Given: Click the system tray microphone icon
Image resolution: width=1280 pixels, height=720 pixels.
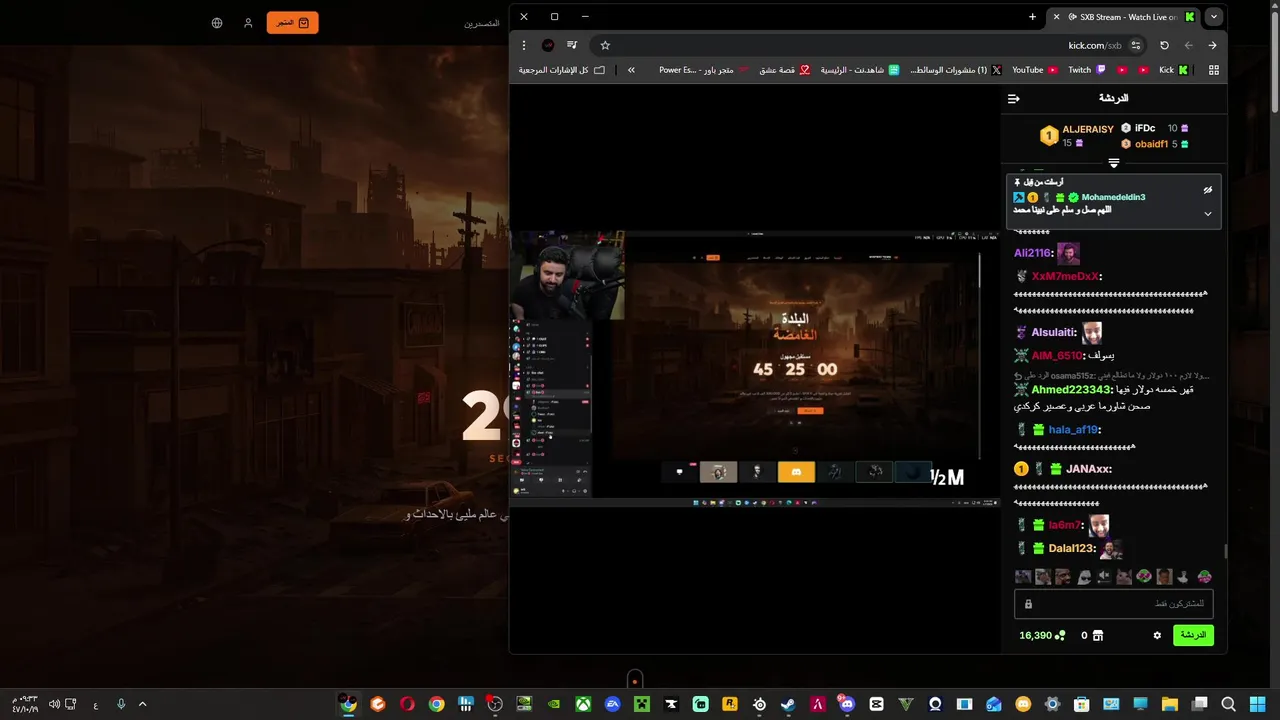Looking at the screenshot, I should [x=121, y=704].
